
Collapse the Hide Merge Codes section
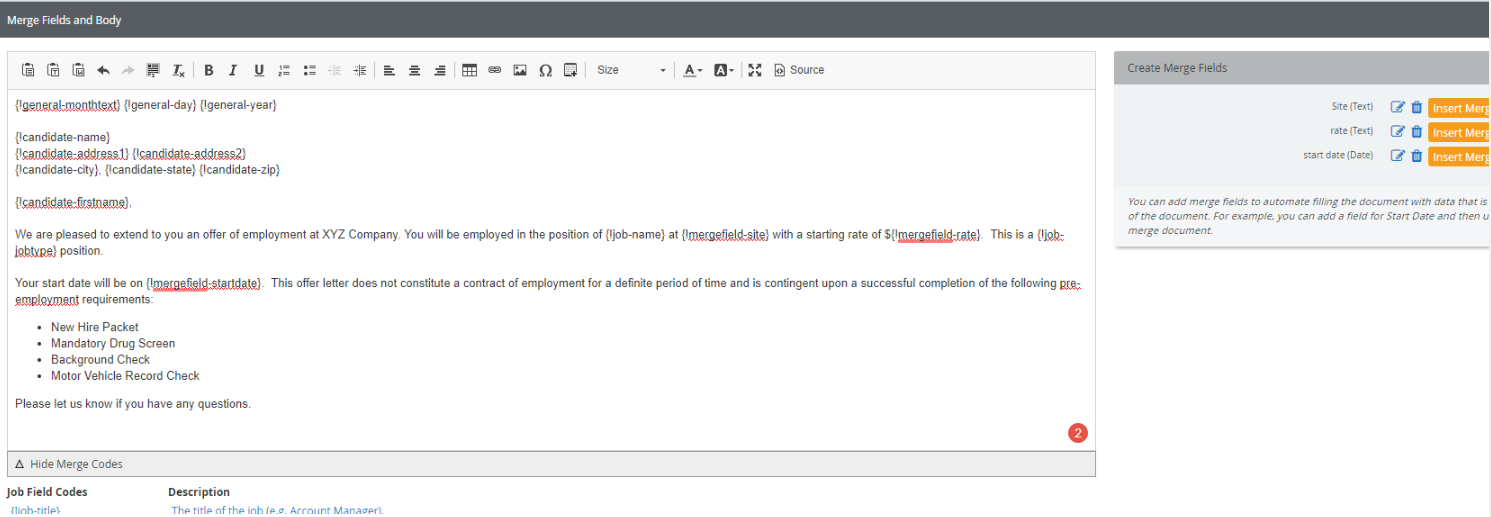pos(70,464)
